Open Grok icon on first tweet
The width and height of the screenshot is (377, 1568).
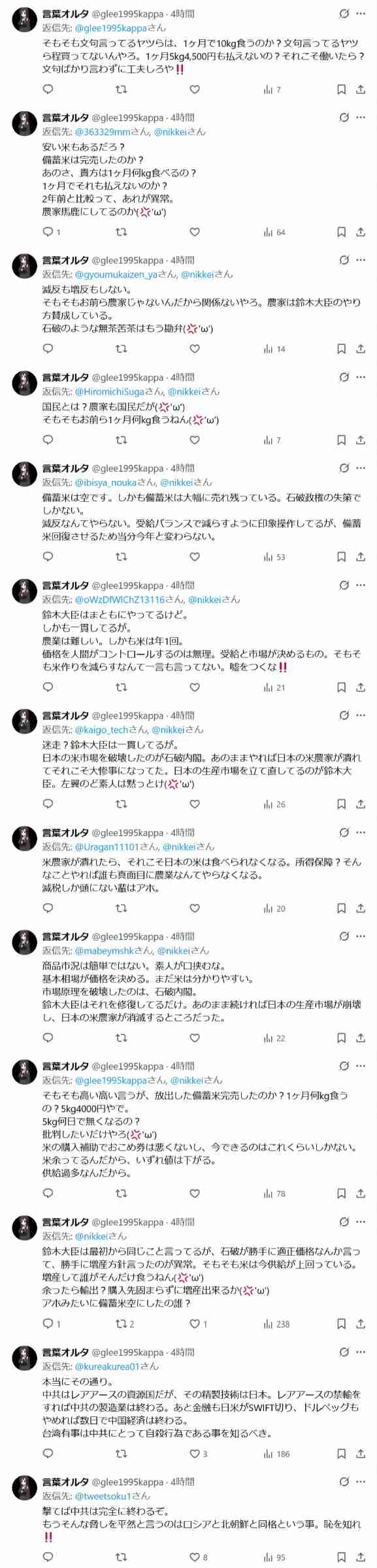[x=344, y=14]
